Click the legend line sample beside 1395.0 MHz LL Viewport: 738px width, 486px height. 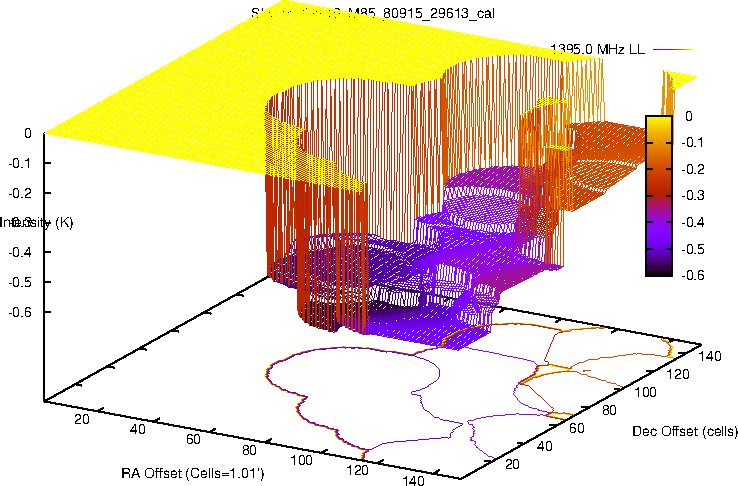pyautogui.click(x=674, y=49)
